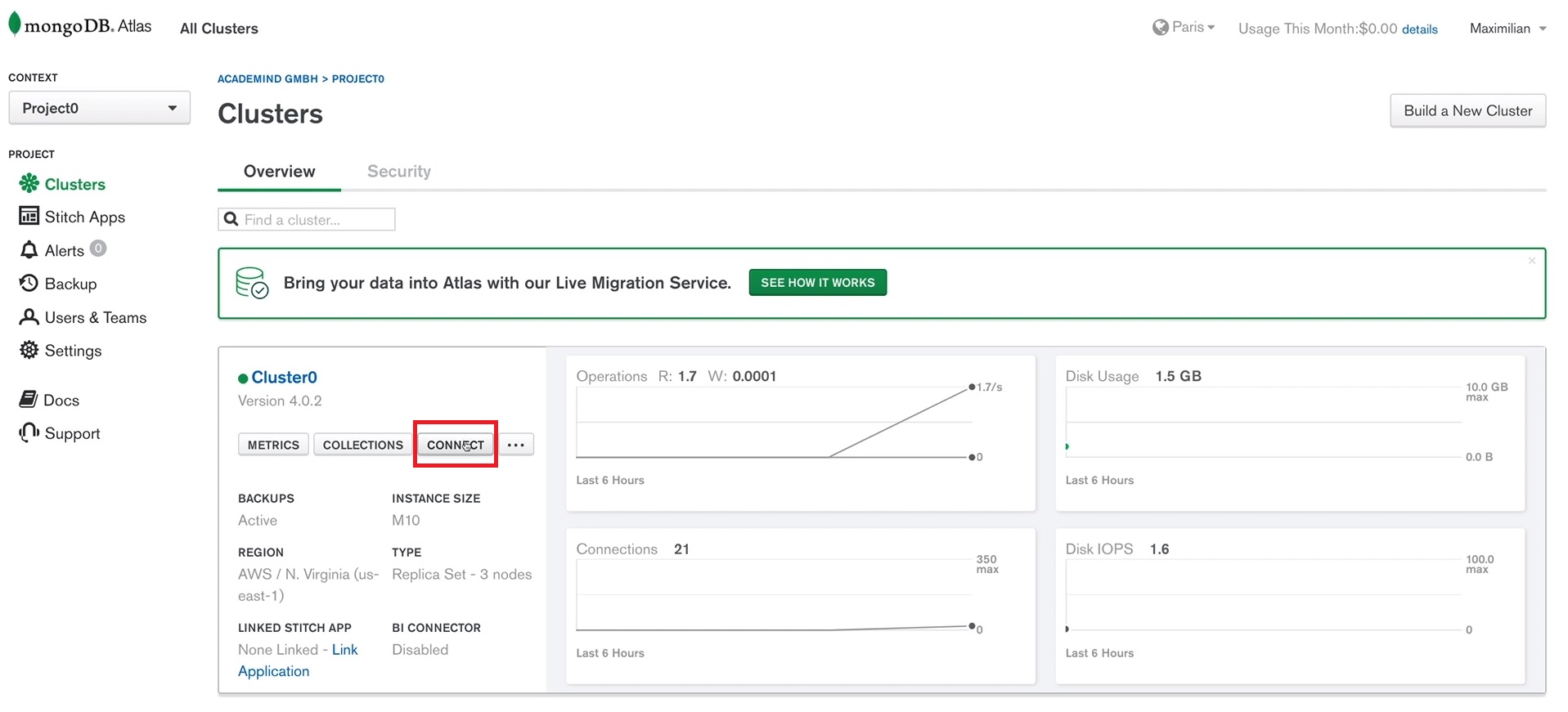Viewport: 1568px width, 712px height.
Task: Click PROJECT0 breadcrumb link
Action: pyautogui.click(x=358, y=78)
